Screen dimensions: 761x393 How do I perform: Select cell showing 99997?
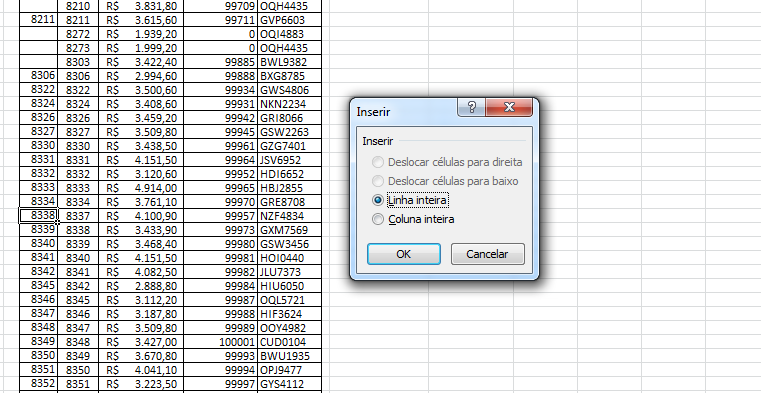pyautogui.click(x=221, y=384)
